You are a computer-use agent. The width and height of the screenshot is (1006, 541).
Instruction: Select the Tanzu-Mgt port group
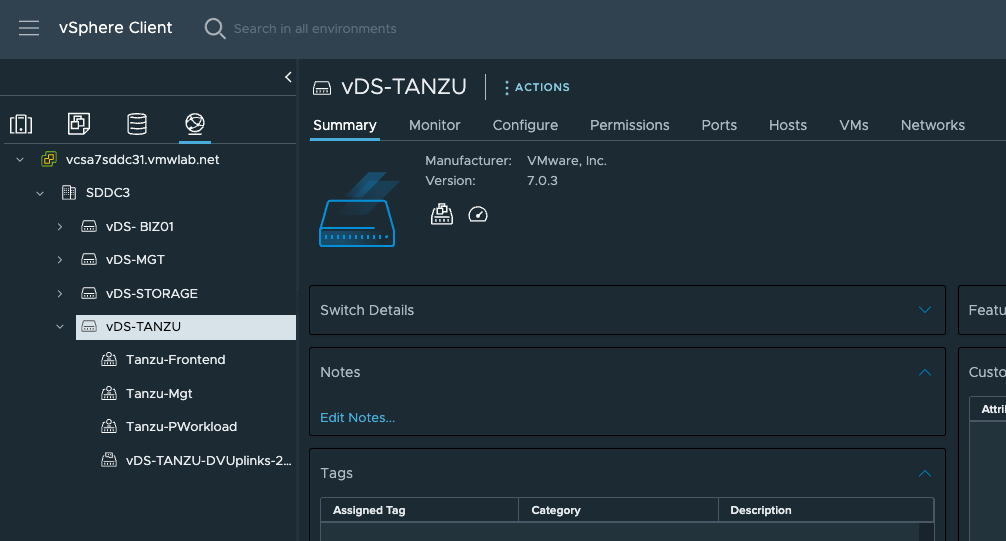point(159,393)
